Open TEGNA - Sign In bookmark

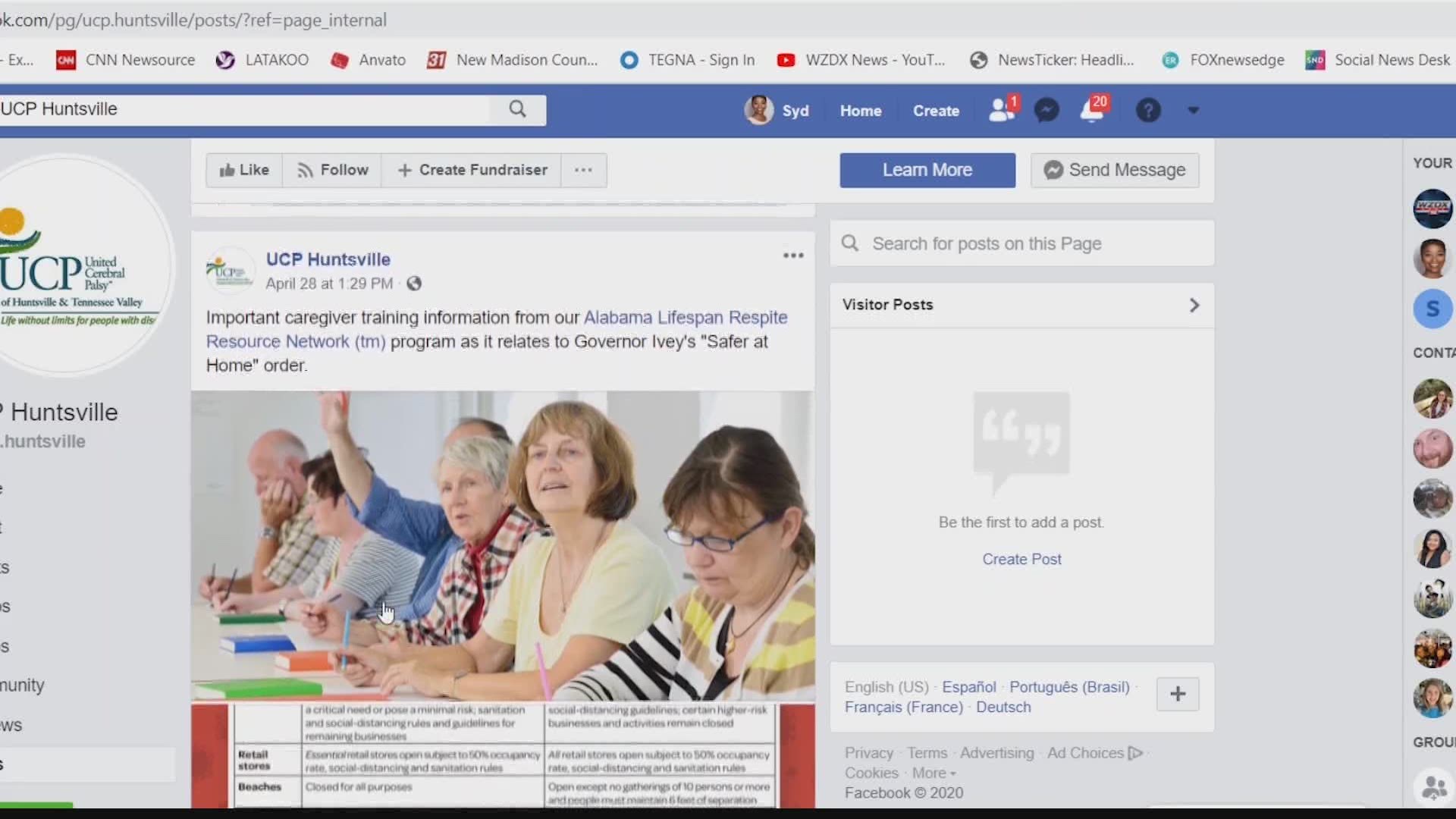click(x=688, y=60)
